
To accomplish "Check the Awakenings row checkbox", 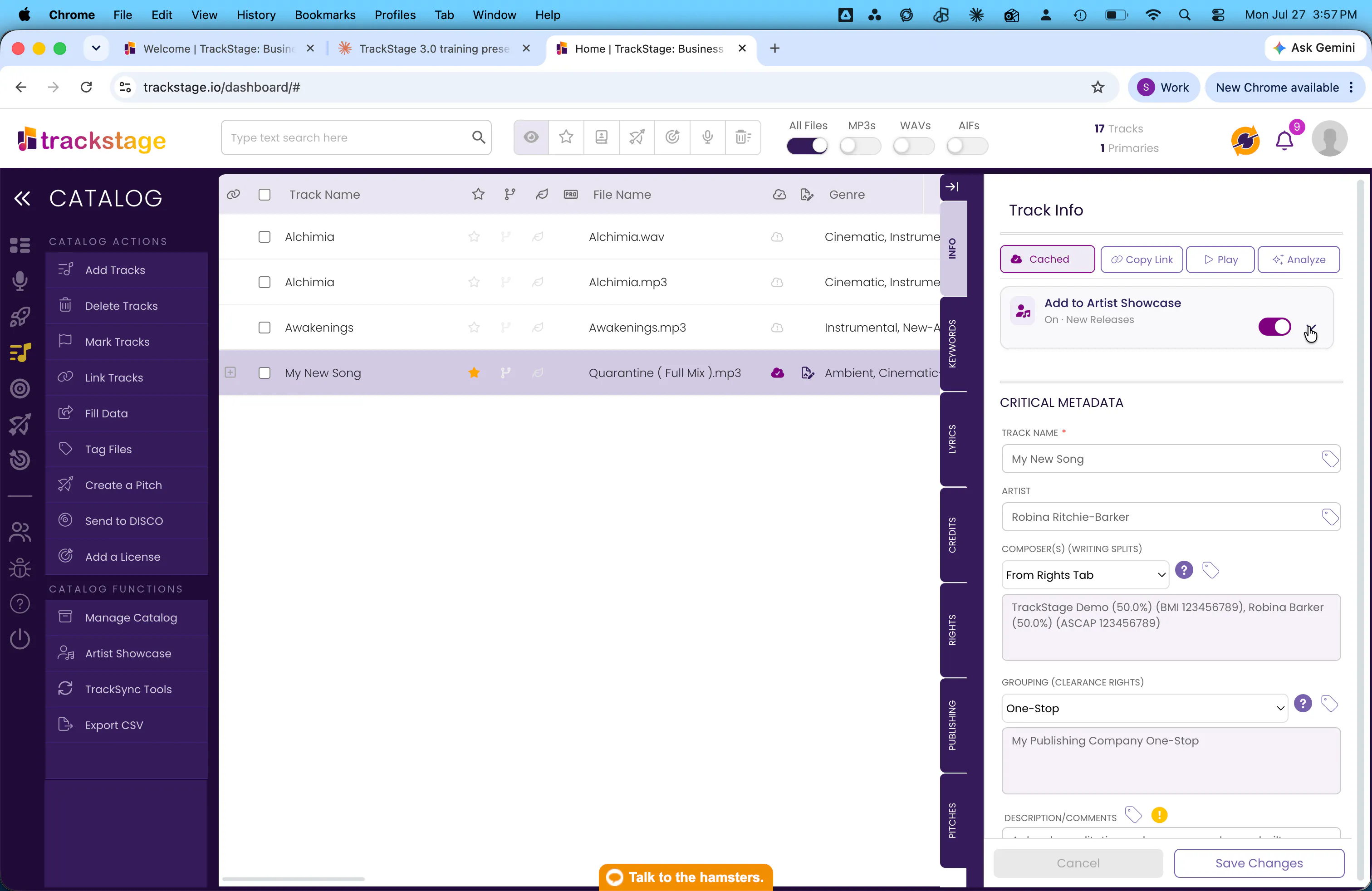I will click(x=265, y=328).
